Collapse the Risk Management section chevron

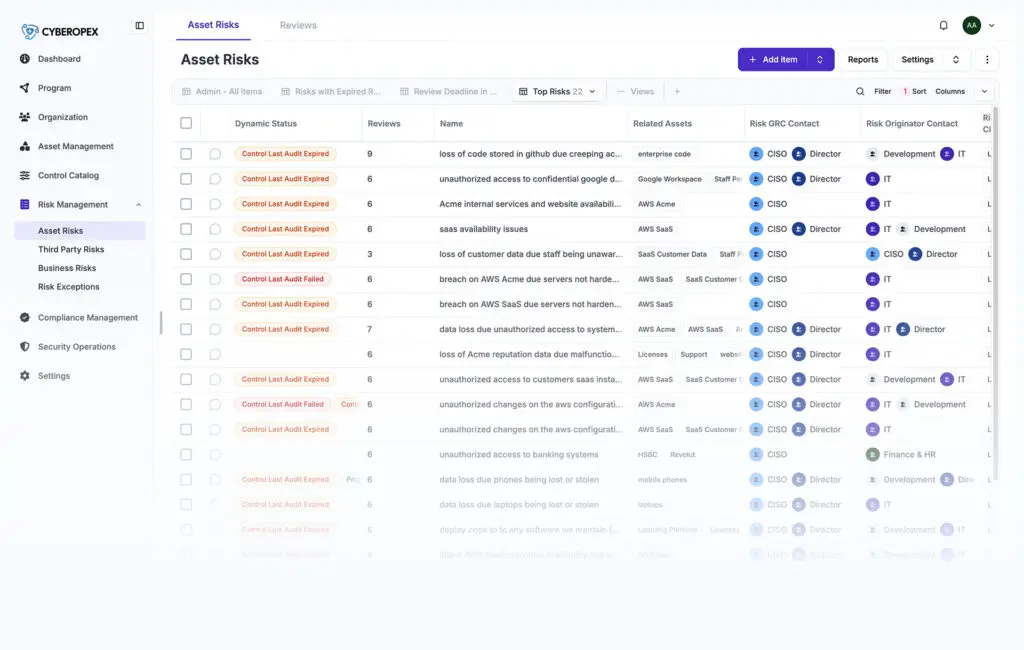[138, 204]
